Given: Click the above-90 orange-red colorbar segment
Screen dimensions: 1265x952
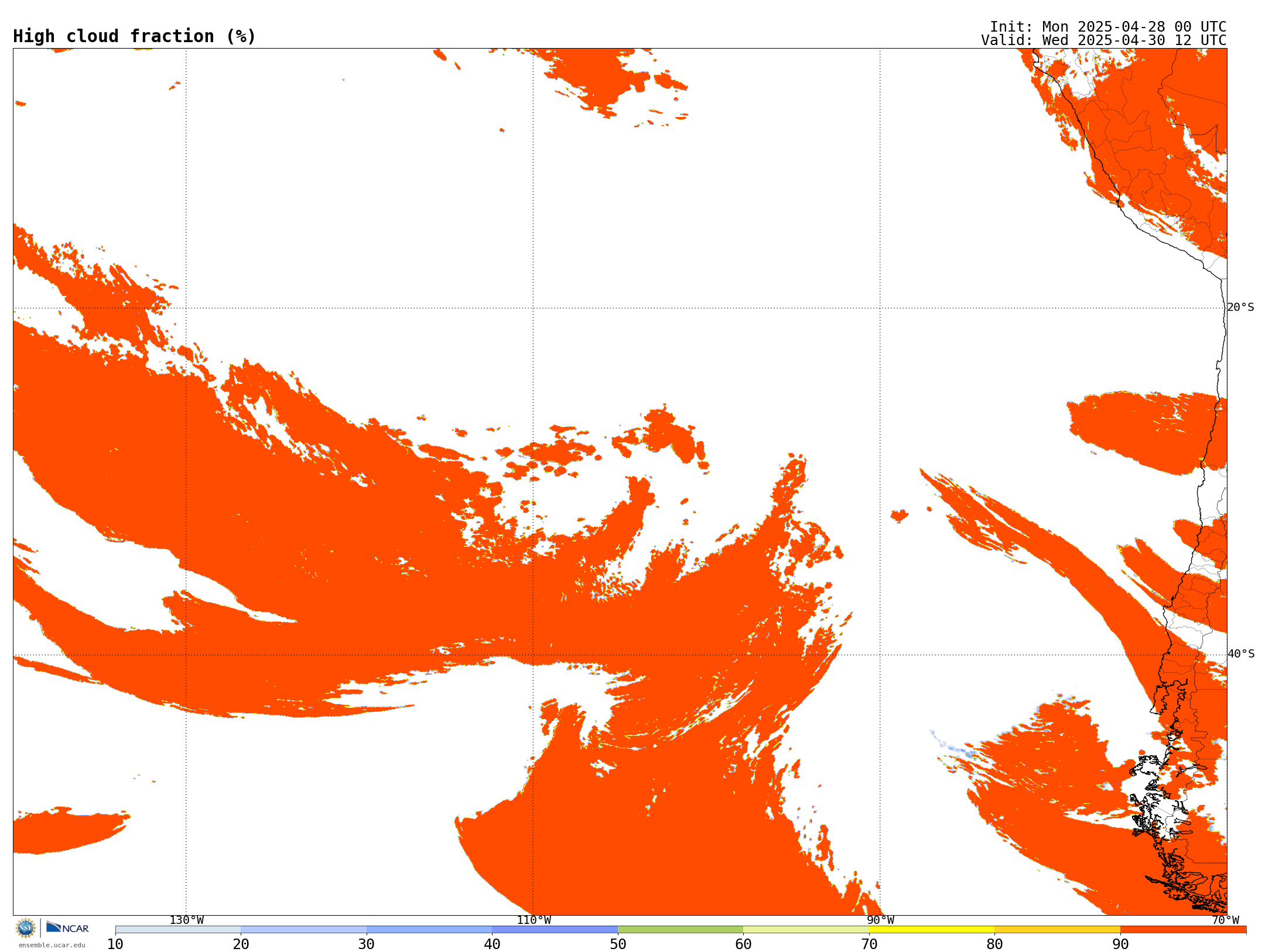Looking at the screenshot, I should point(1183,930).
